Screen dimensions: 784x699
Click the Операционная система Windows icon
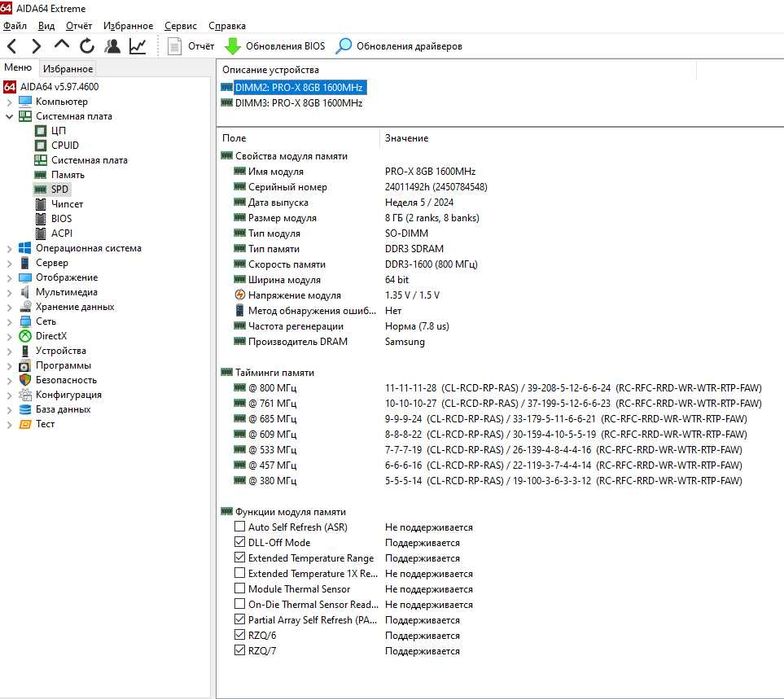tap(25, 248)
